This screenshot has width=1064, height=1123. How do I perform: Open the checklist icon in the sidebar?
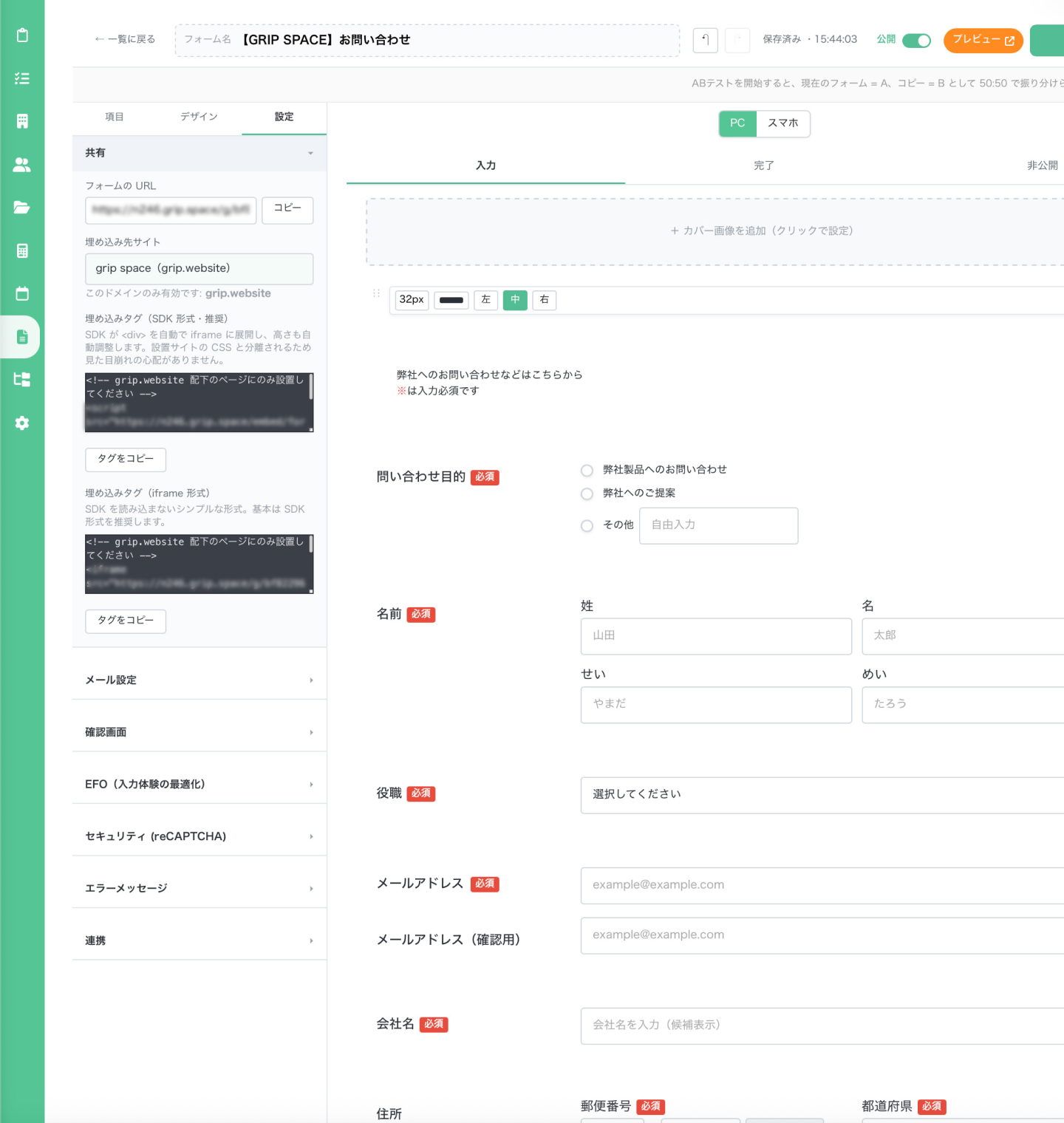pyautogui.click(x=22, y=78)
